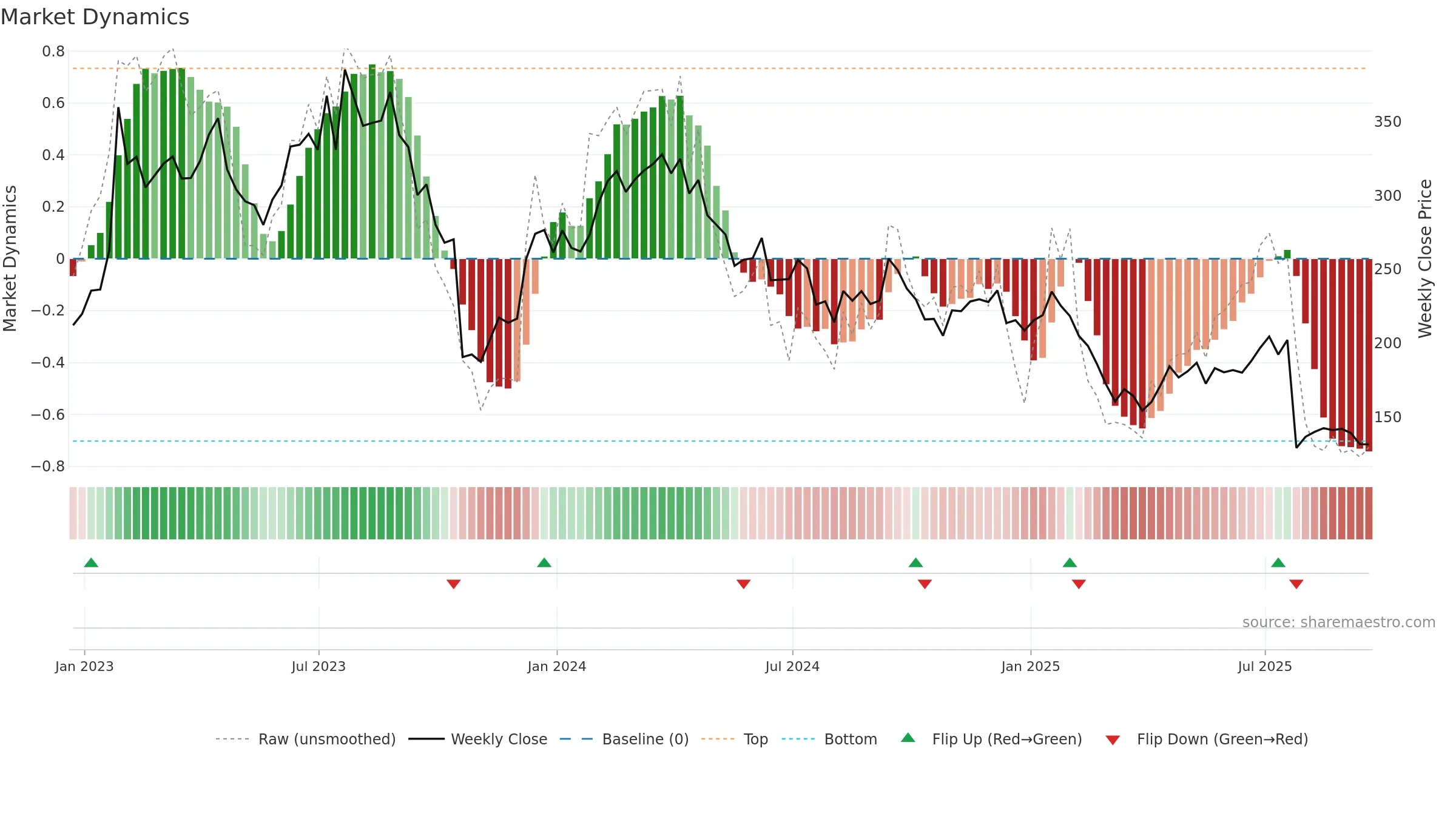Viewport: 1456px width, 819px height.
Task: Toggle the Raw (unsmoothed) legend entry
Action: pos(306,739)
